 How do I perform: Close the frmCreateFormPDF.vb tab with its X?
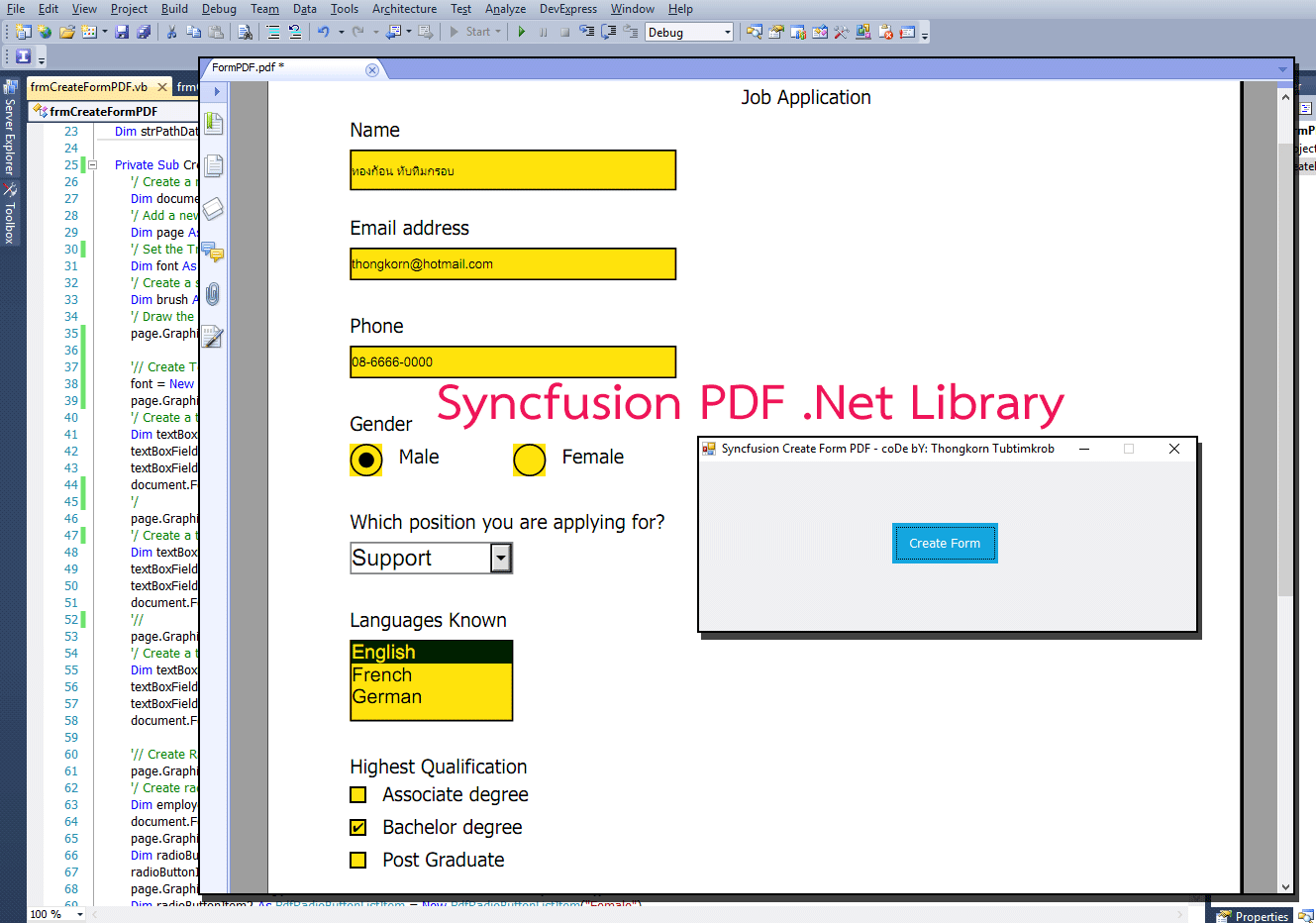click(x=162, y=87)
